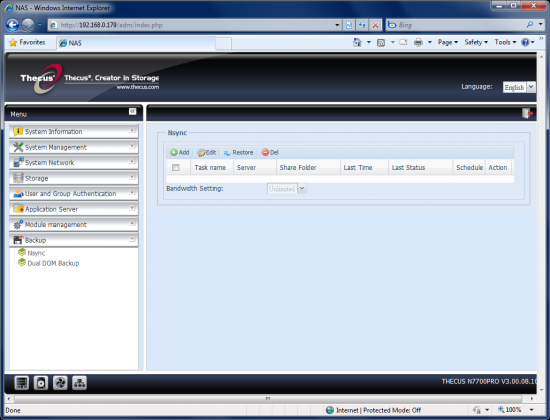The height and width of the screenshot is (420, 550).
Task: Click the Stop loading icon
Action: tap(375, 25)
